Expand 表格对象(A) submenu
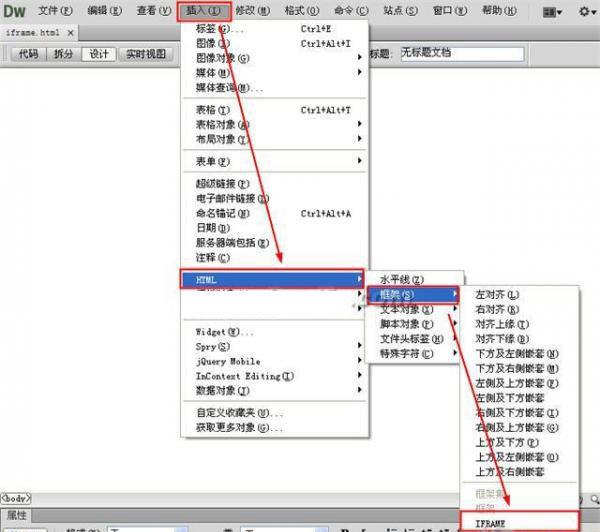The height and width of the screenshot is (532, 600). point(275,125)
